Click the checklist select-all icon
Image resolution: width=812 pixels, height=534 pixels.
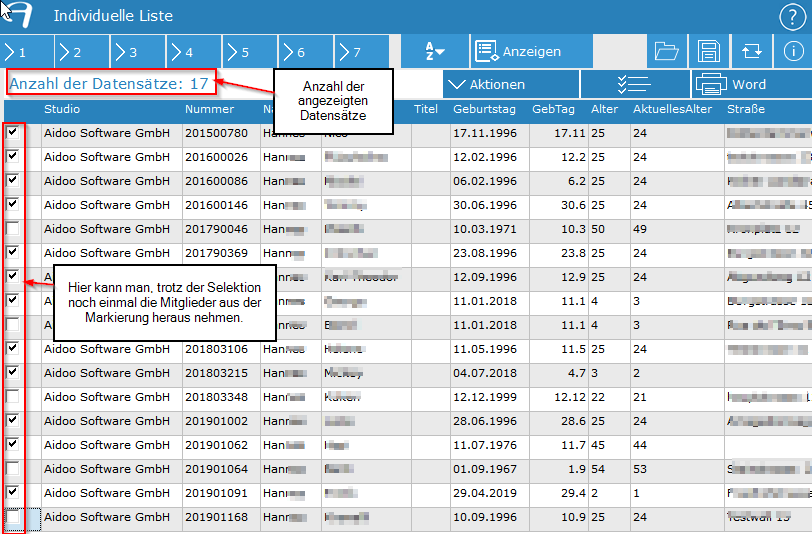pos(635,84)
